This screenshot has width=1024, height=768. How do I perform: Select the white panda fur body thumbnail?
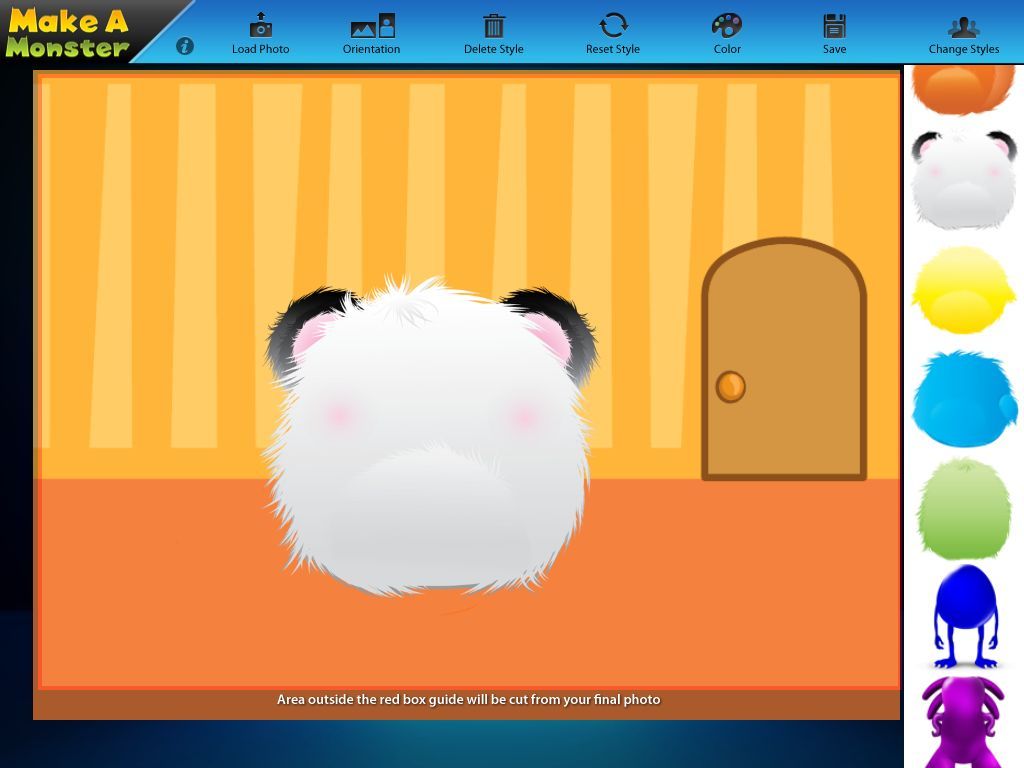[964, 179]
